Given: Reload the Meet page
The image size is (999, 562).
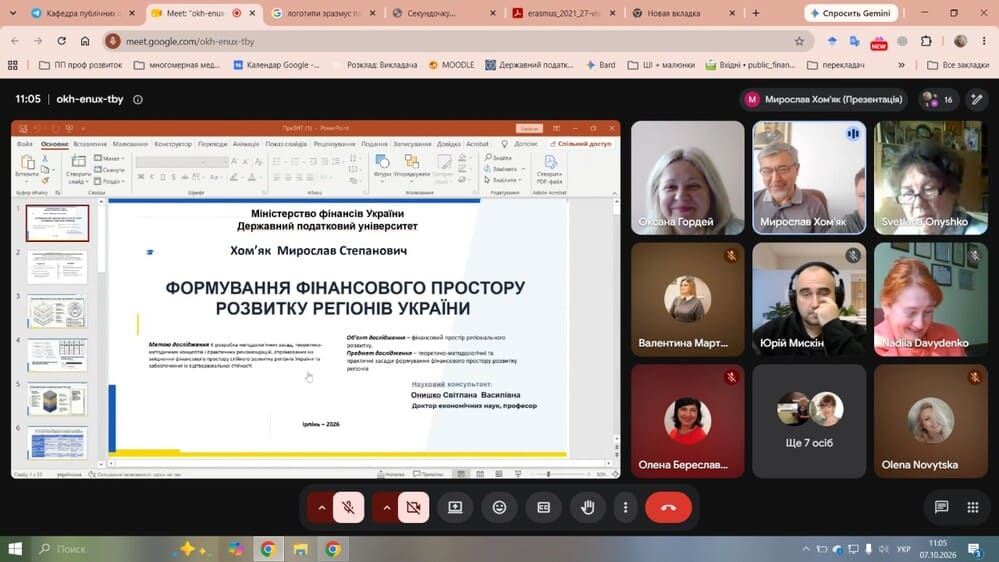Looking at the screenshot, I should (61, 41).
